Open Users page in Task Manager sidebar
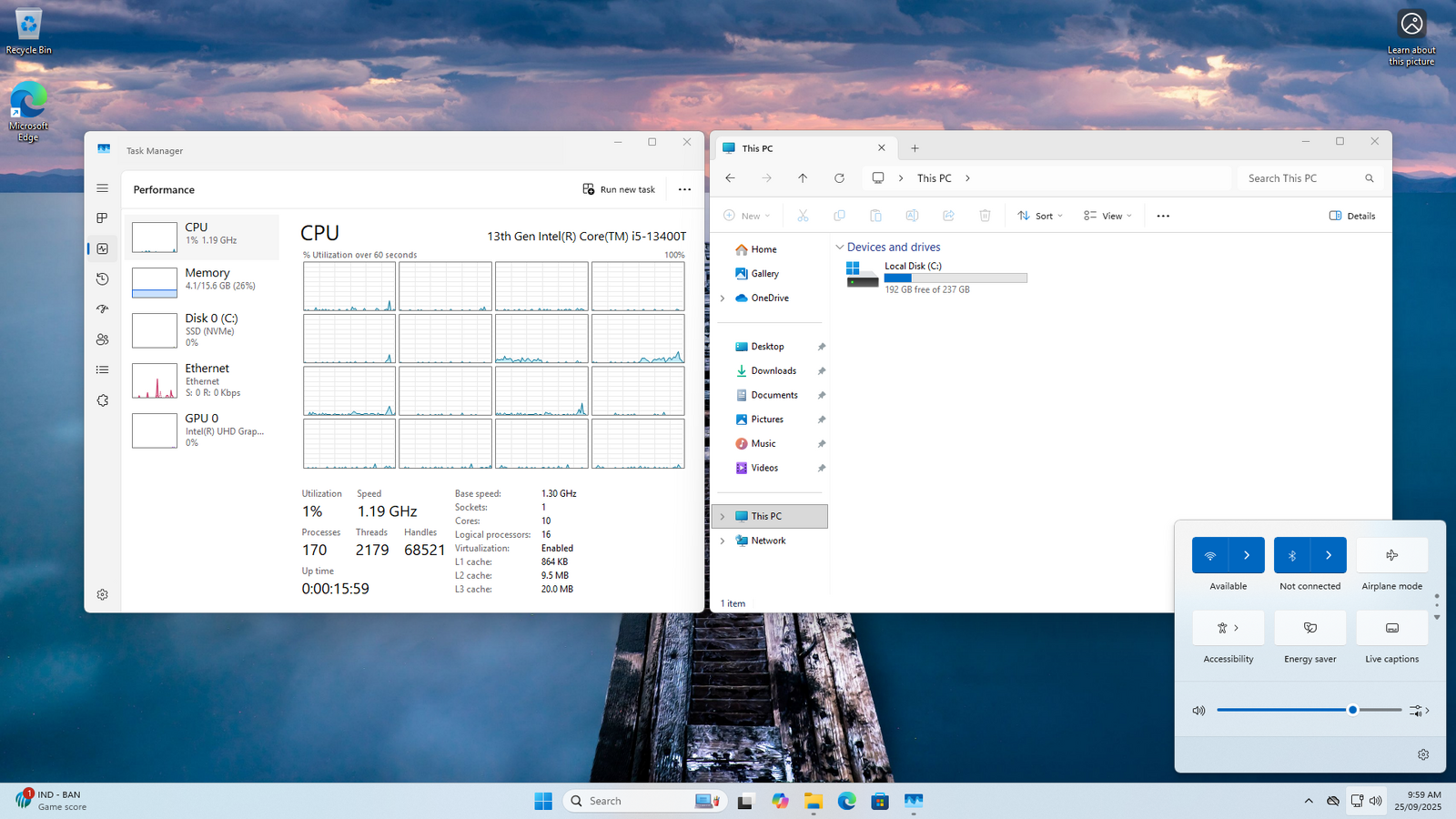The width and height of the screenshot is (1456, 819). (x=102, y=339)
